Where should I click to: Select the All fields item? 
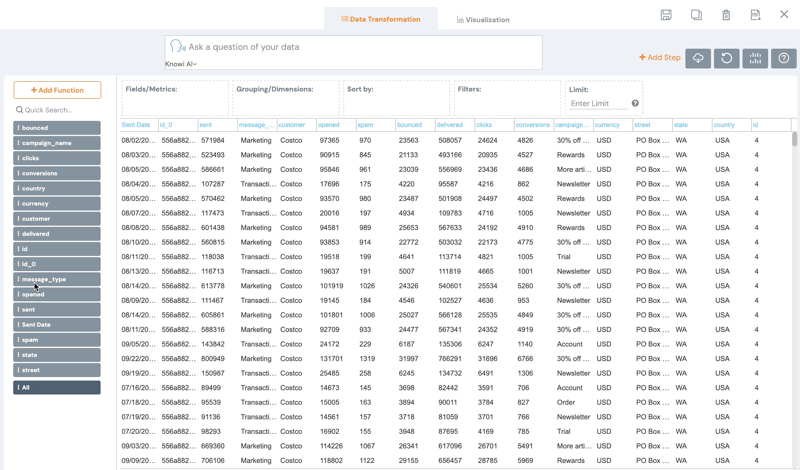click(x=57, y=387)
